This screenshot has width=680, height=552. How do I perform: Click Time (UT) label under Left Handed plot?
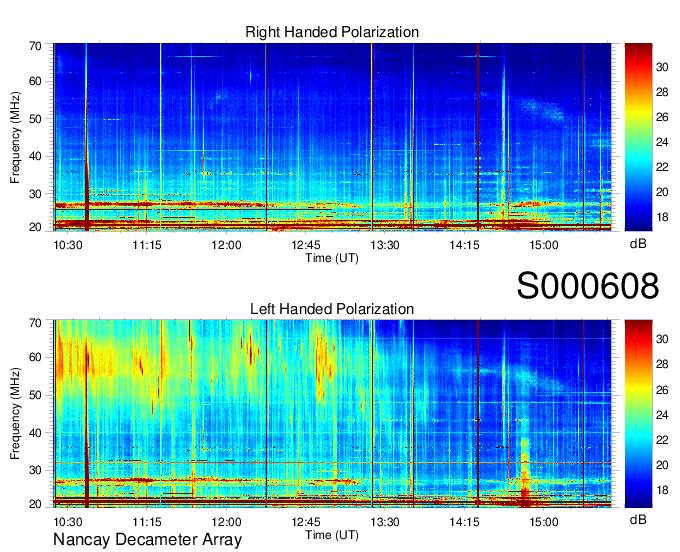pyautogui.click(x=332, y=535)
